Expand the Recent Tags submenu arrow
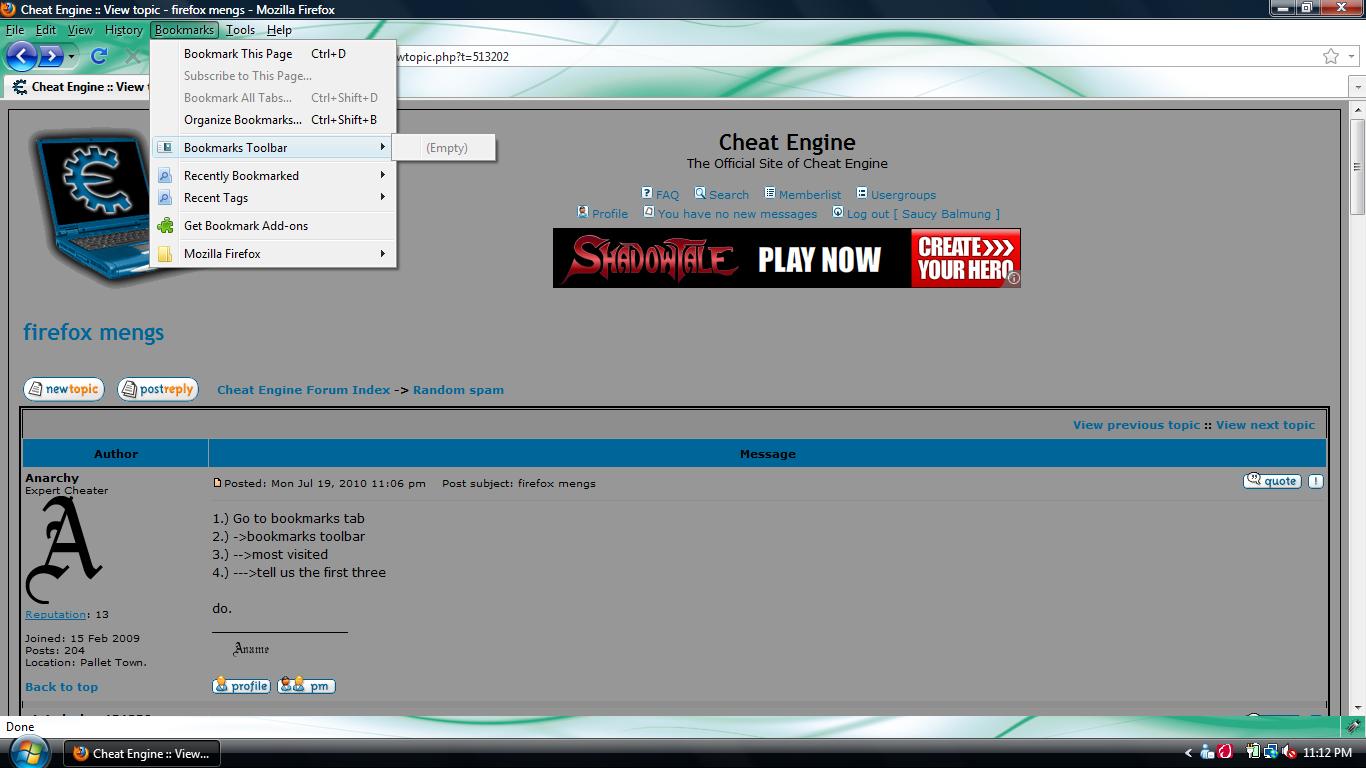Viewport: 1366px width, 768px height. (382, 198)
